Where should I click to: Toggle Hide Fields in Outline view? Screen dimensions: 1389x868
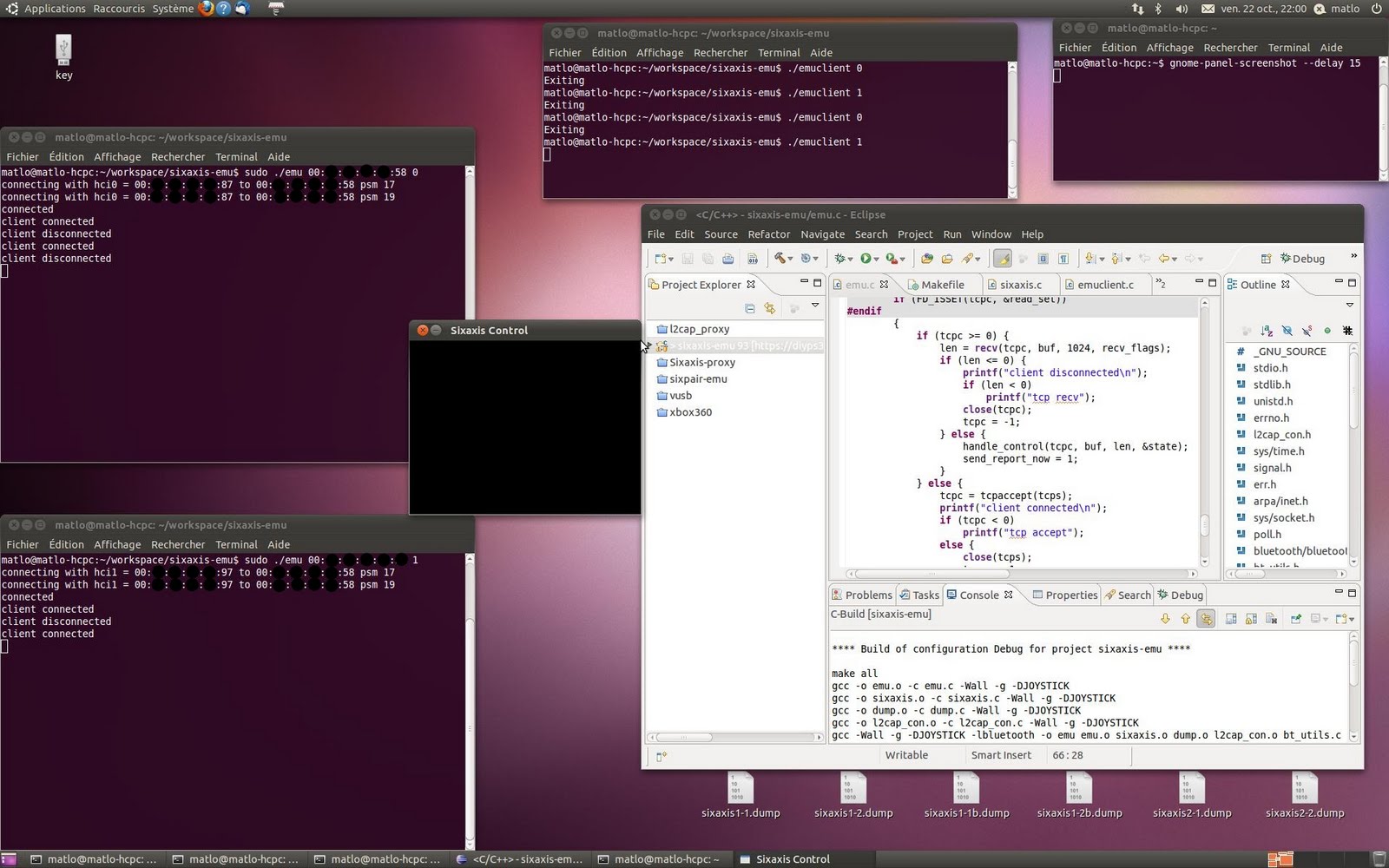coord(1287,331)
